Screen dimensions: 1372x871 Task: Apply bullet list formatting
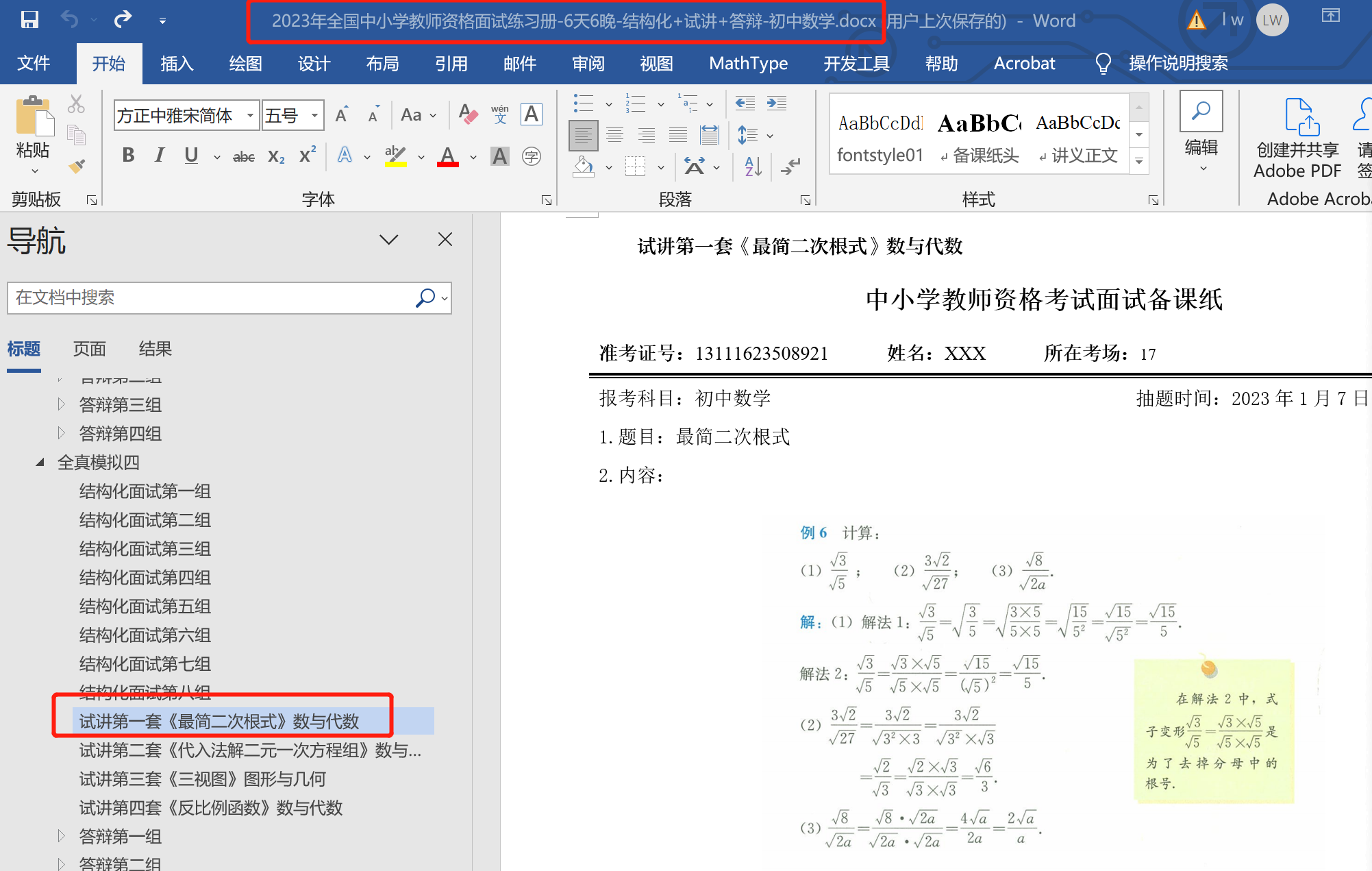click(x=583, y=104)
